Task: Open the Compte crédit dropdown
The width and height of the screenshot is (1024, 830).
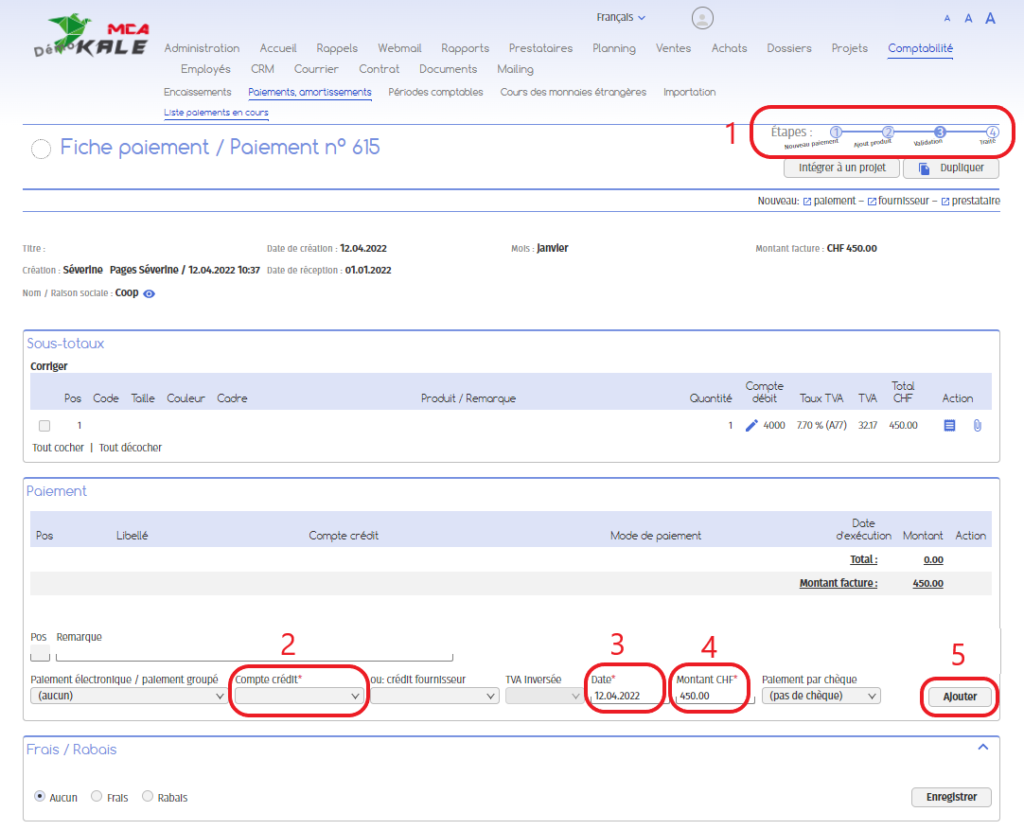Action: tap(298, 696)
